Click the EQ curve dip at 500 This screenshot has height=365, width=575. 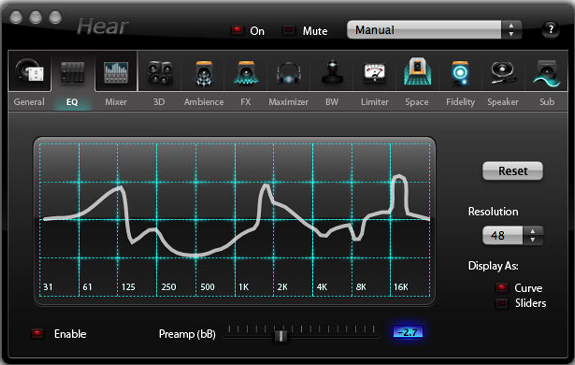coord(195,255)
